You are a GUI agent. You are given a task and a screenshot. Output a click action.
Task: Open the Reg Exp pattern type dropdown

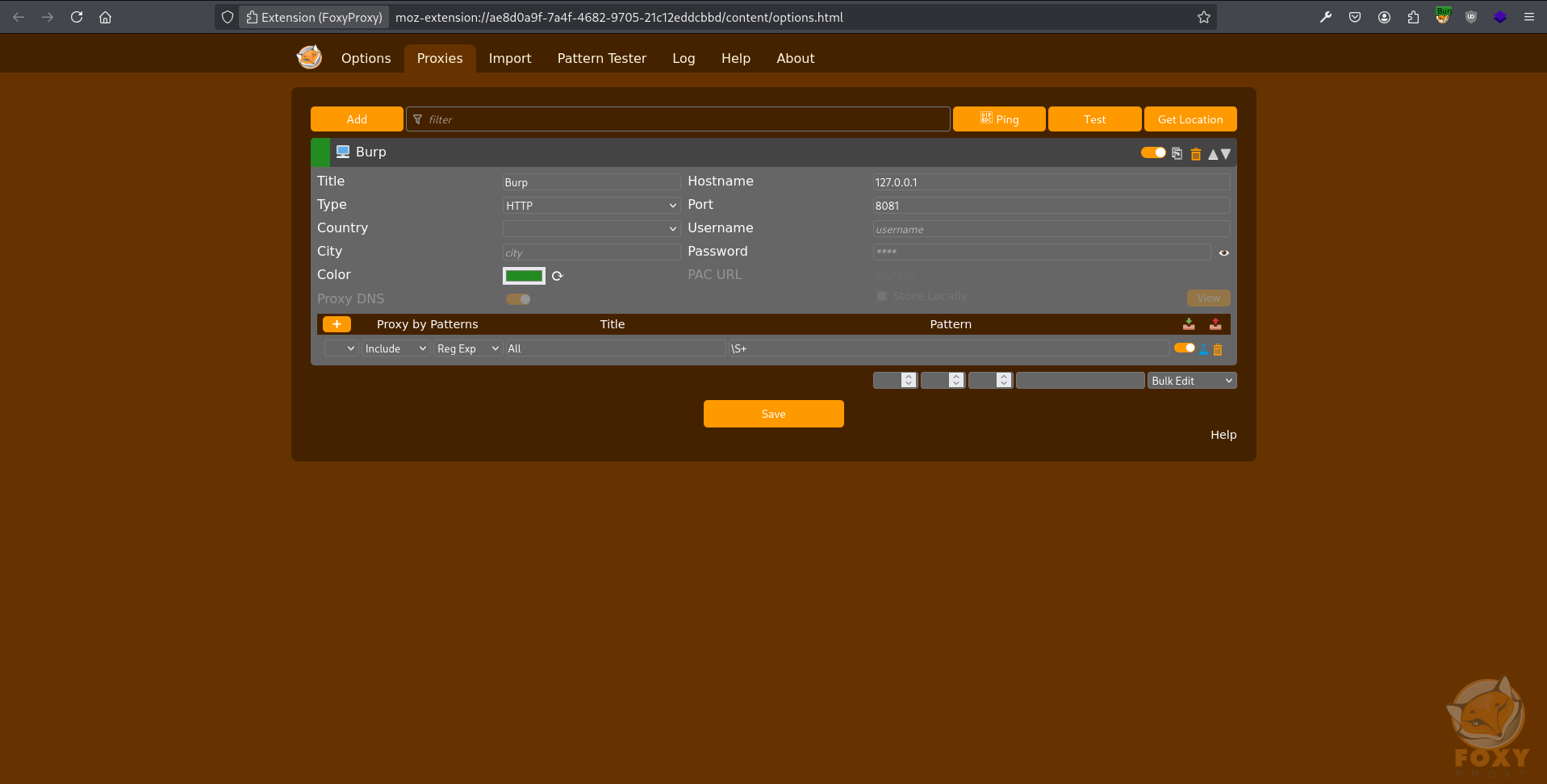468,348
